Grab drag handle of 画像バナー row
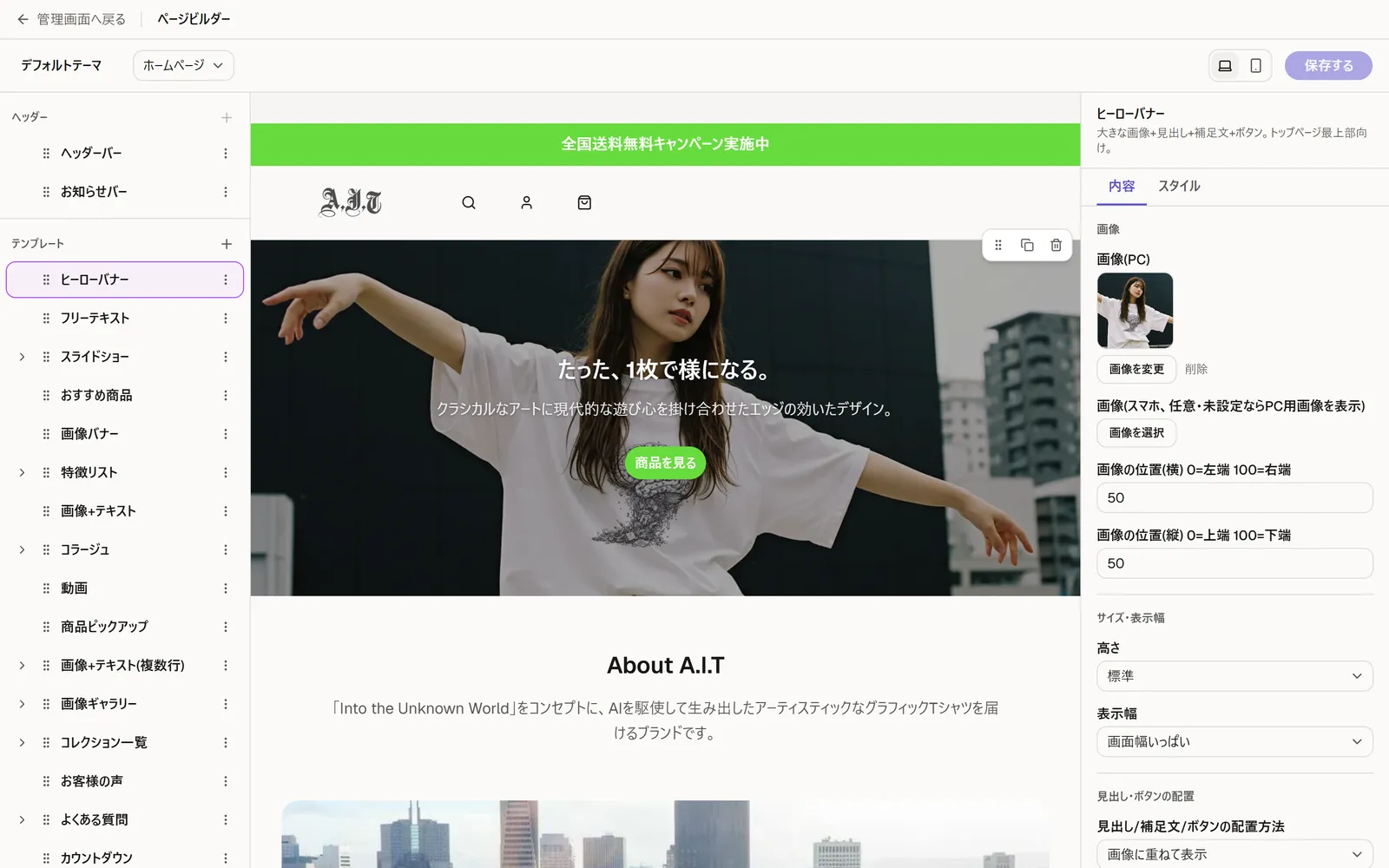Screen dimensions: 1389x868 coord(46,434)
